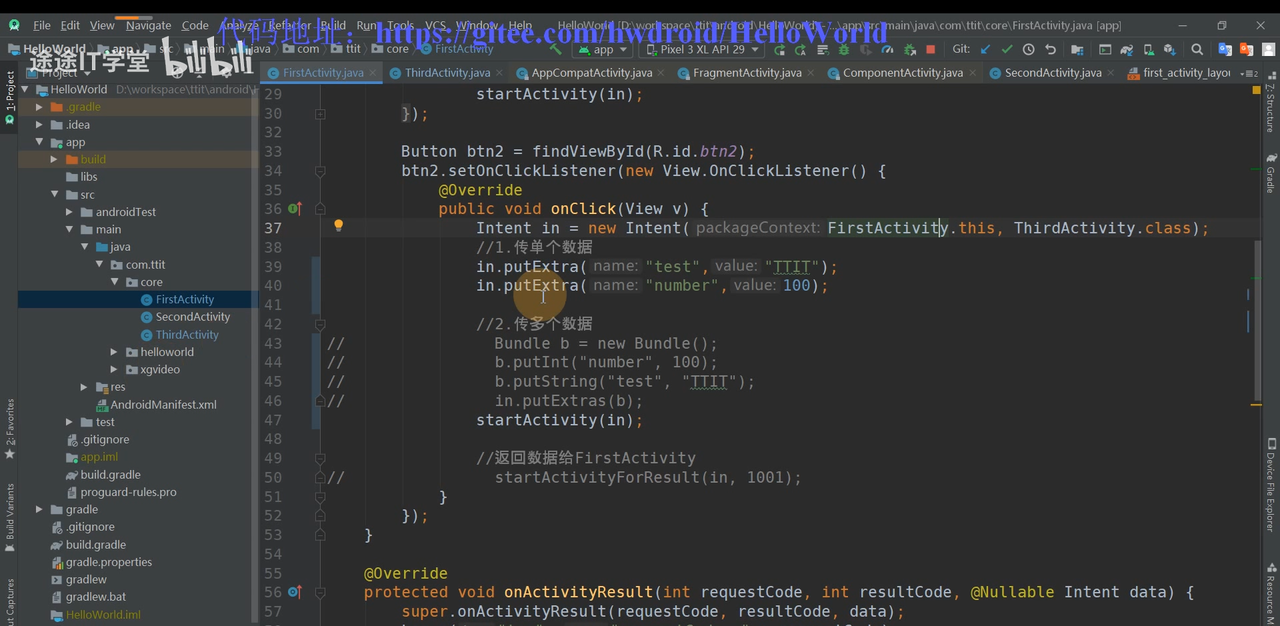Click the Git Rollback arrow icon

(1050, 49)
